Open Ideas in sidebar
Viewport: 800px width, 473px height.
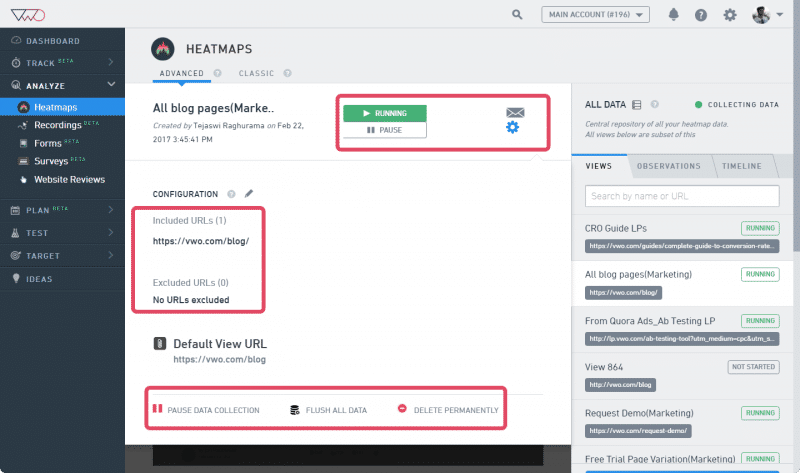coord(62,279)
